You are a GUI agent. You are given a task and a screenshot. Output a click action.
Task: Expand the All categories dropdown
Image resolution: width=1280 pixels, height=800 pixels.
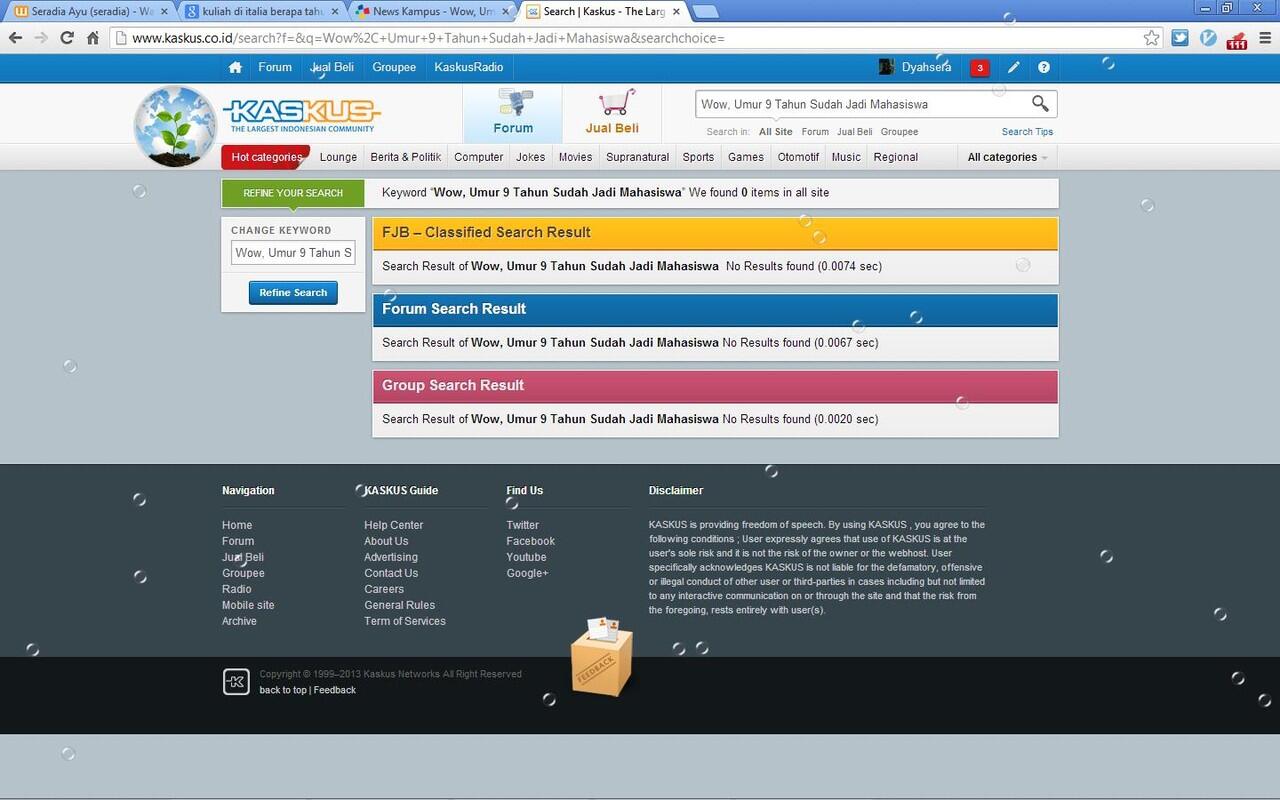click(1007, 157)
